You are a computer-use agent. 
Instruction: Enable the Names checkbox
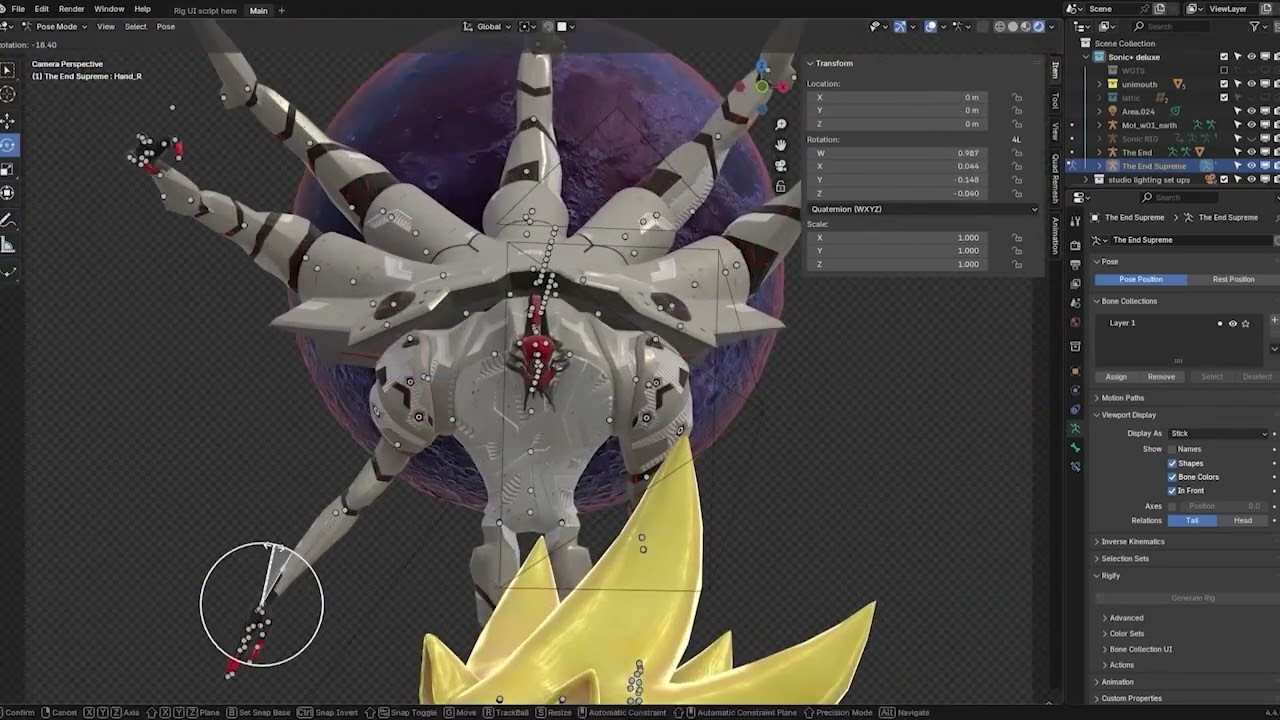click(x=1172, y=449)
